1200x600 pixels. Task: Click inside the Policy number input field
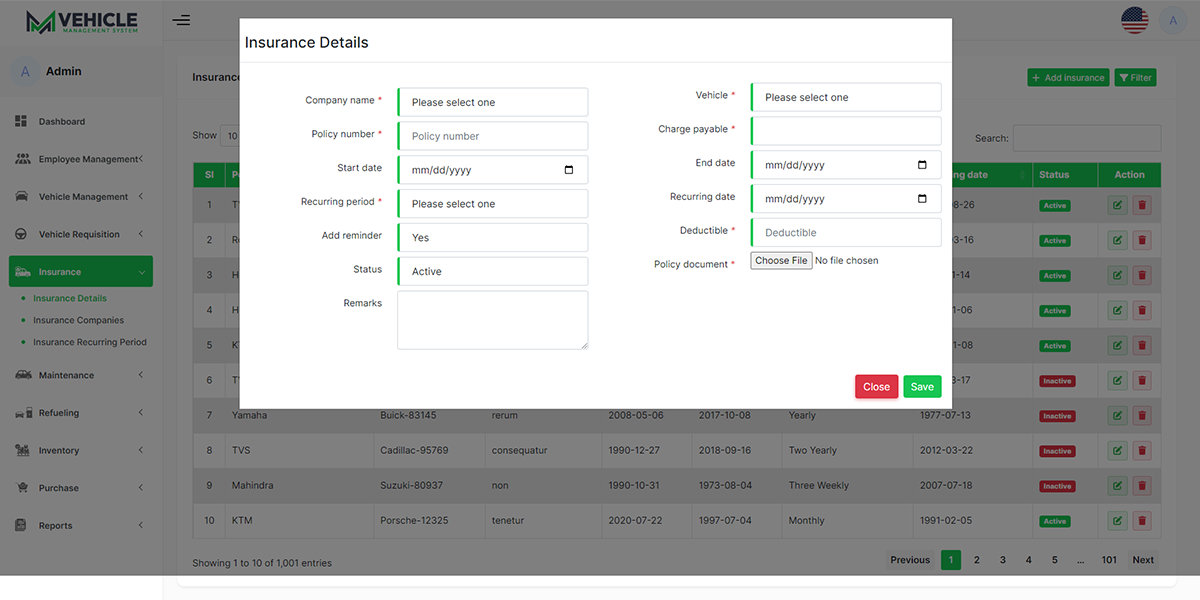pyautogui.click(x=492, y=135)
